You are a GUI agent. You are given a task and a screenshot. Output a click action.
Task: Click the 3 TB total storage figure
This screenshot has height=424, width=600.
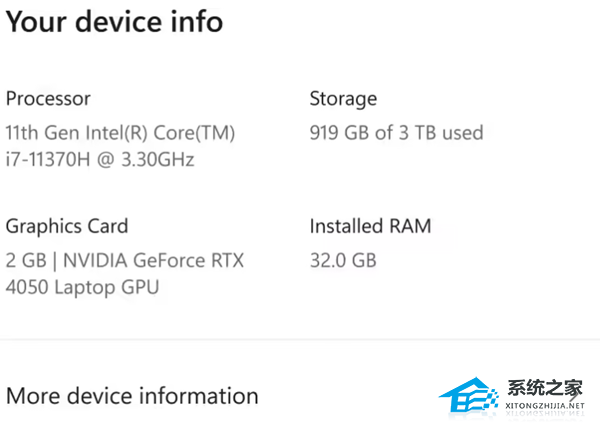[x=416, y=132]
